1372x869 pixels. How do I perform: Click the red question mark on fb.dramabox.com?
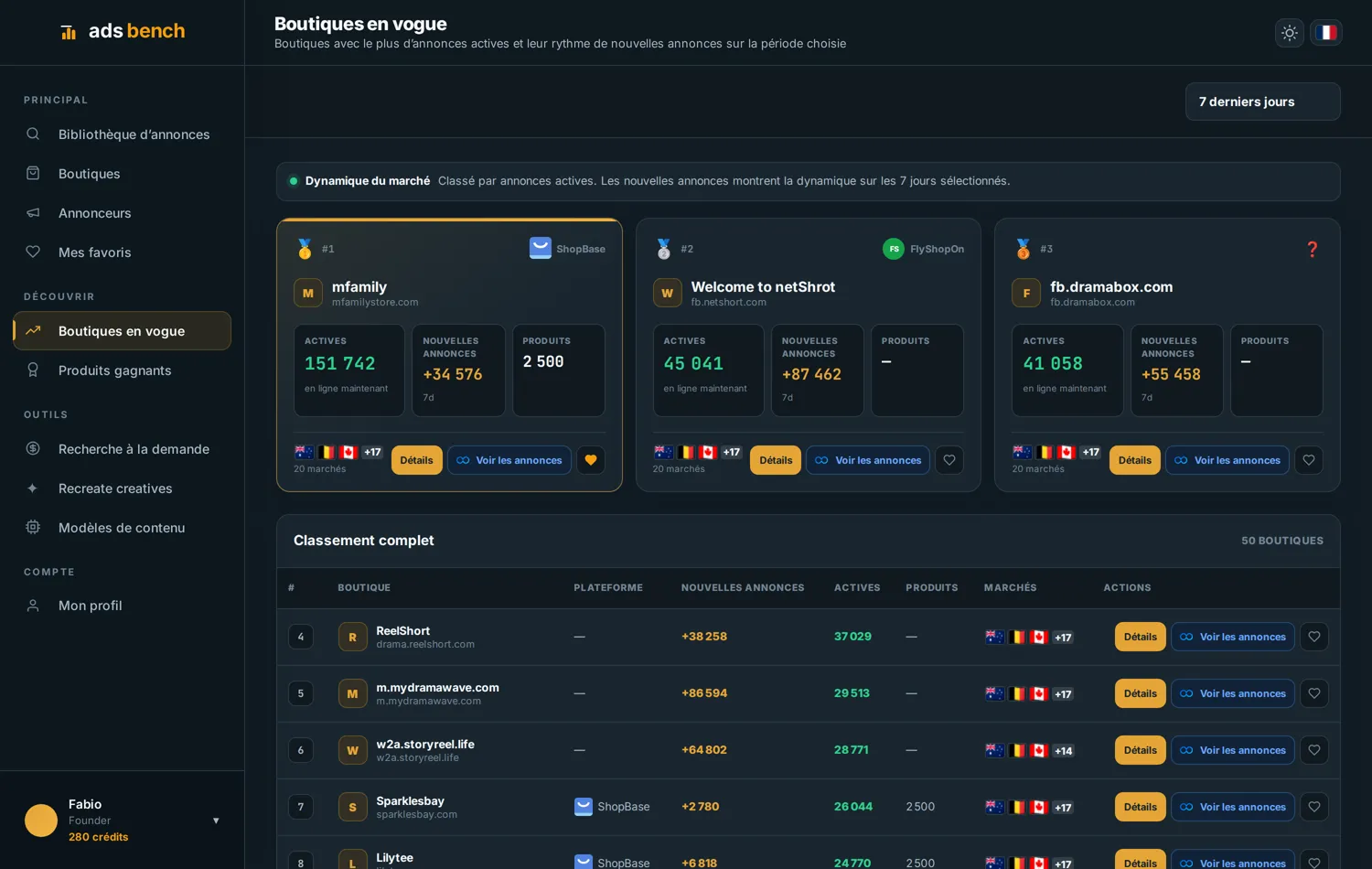(1313, 249)
